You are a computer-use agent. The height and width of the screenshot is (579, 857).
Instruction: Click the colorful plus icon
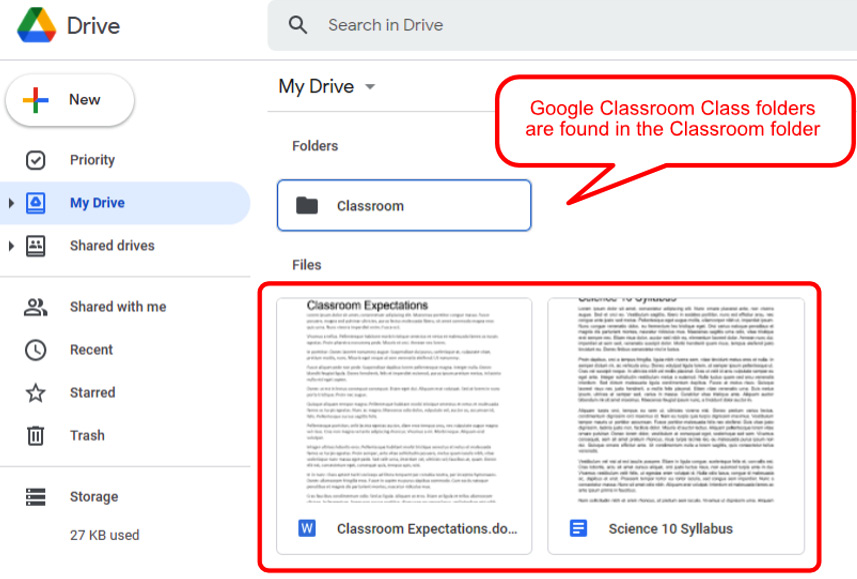(x=36, y=100)
